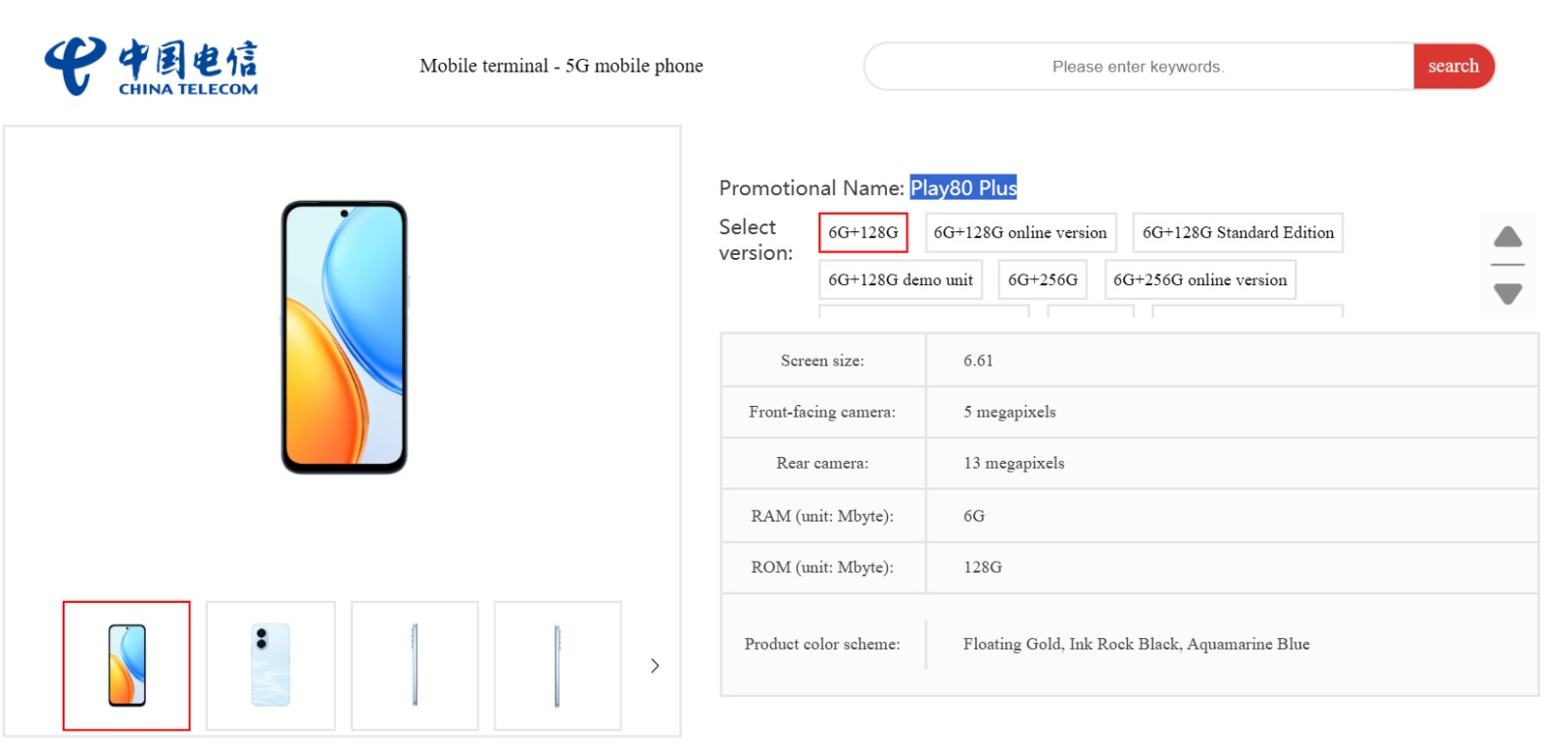Viewport: 1568px width, 749px height.
Task: Select the back view phone thumbnail
Action: (270, 666)
